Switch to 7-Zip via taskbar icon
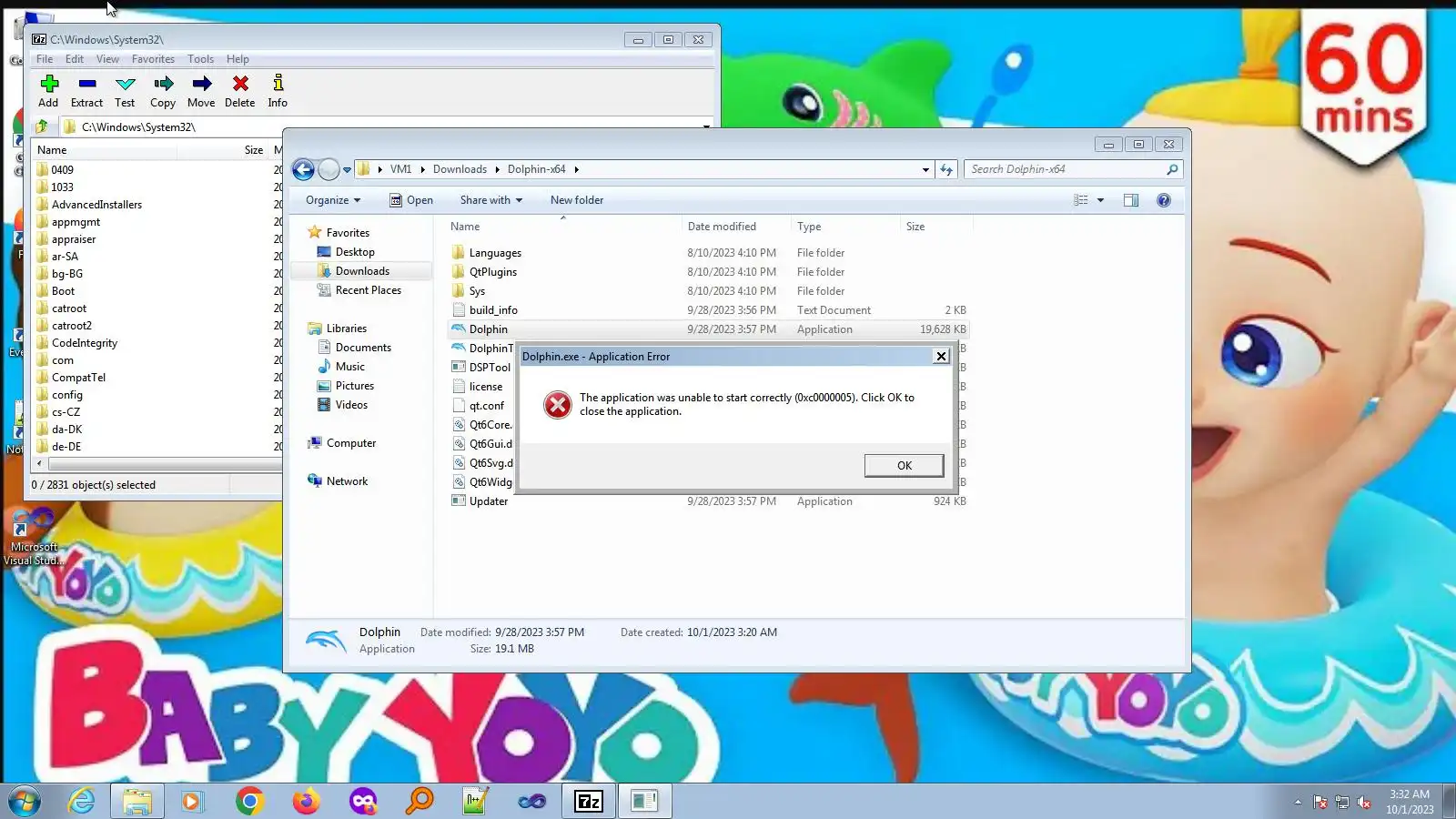 589,802
